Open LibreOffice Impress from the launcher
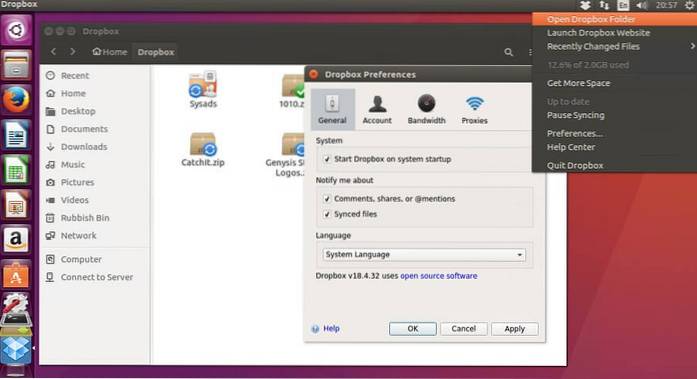 coord(16,205)
